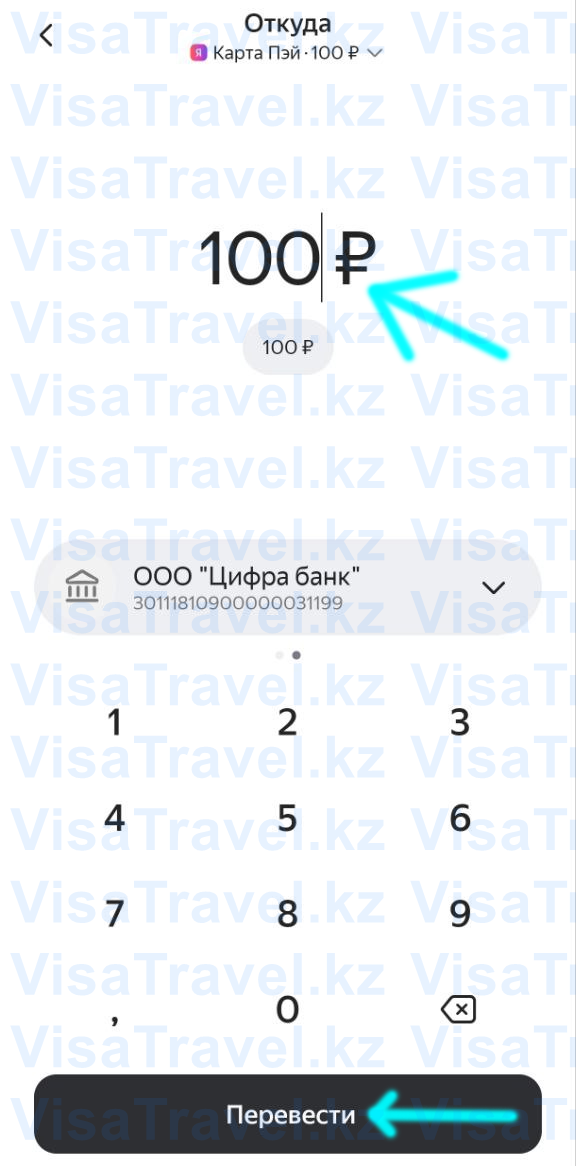This screenshot has height=1166, width=576.
Task: Focus the 100 ₽ amount field
Action: pos(288,257)
